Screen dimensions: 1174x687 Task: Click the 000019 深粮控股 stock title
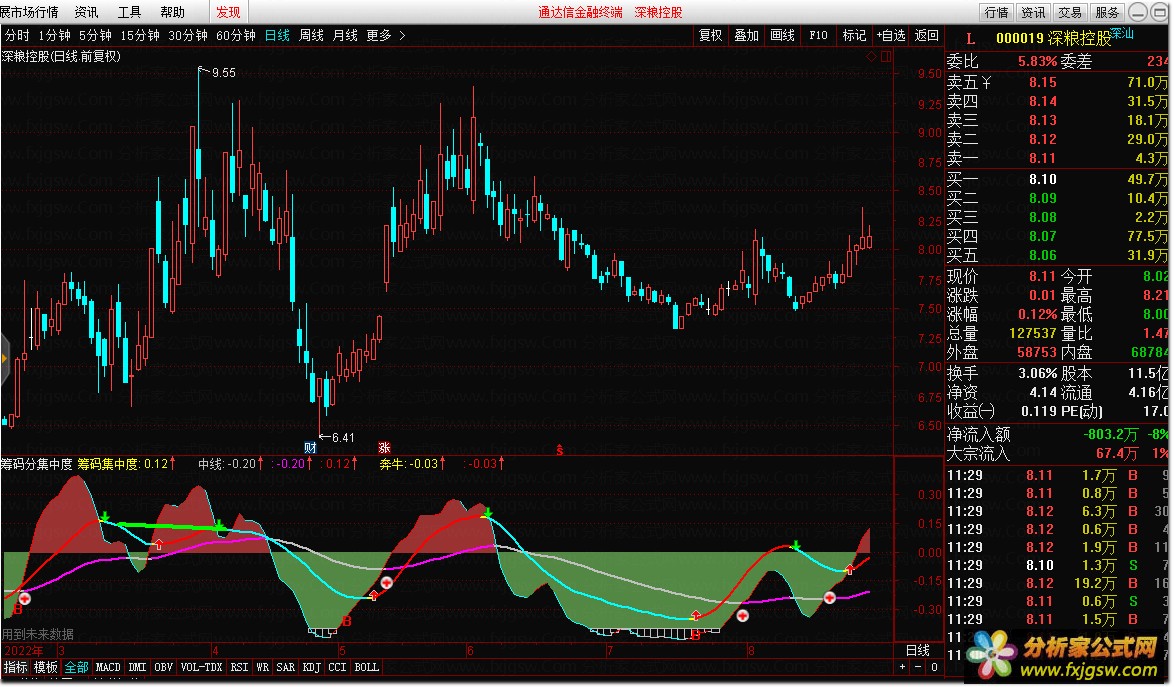1053,38
